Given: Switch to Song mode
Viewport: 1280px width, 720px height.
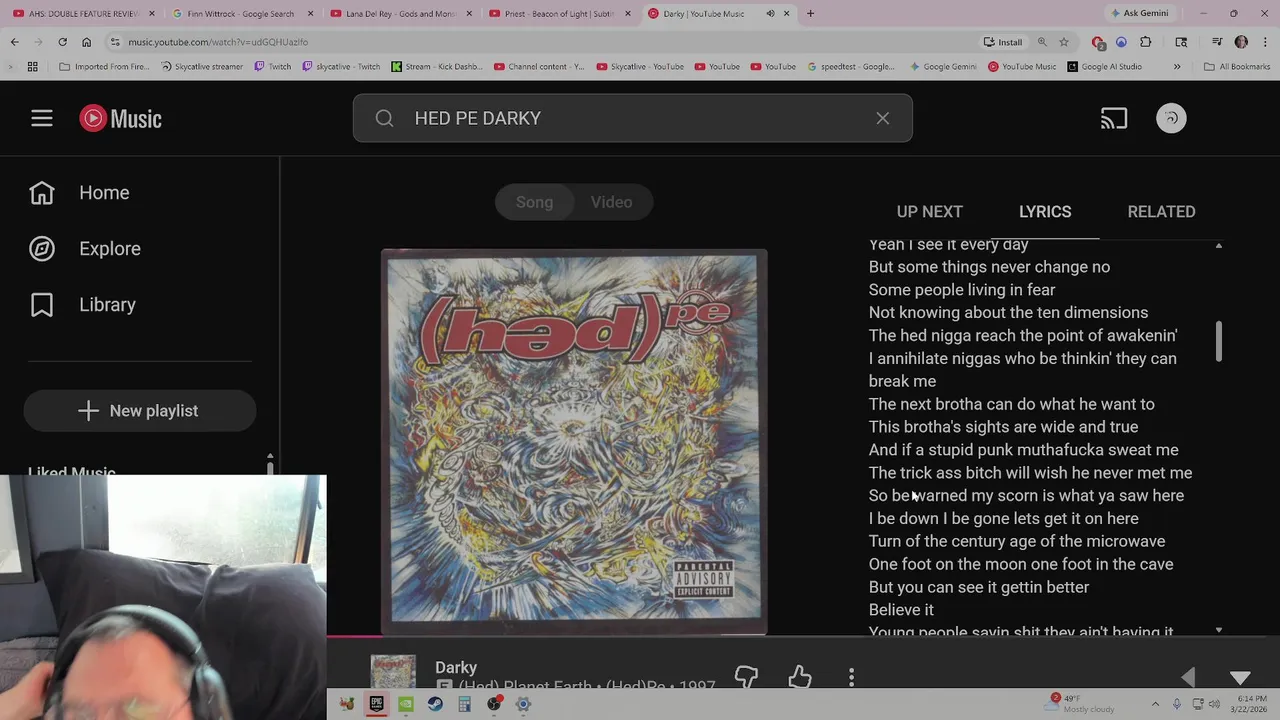Looking at the screenshot, I should [534, 202].
